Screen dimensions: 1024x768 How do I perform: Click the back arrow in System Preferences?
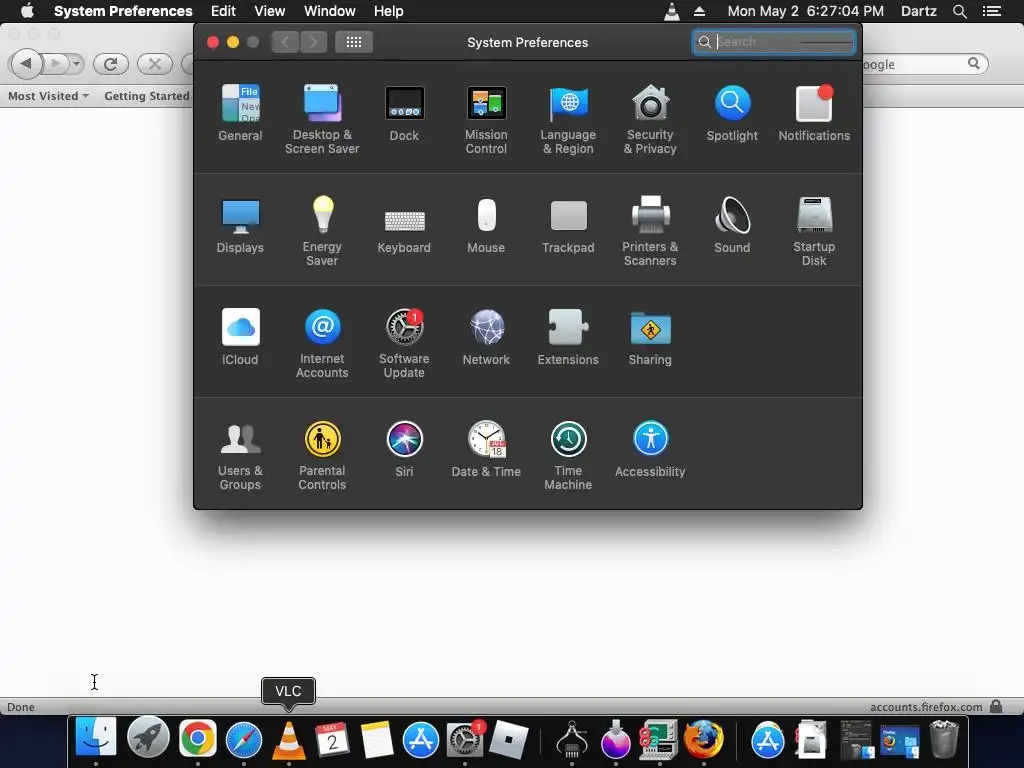[x=285, y=42]
